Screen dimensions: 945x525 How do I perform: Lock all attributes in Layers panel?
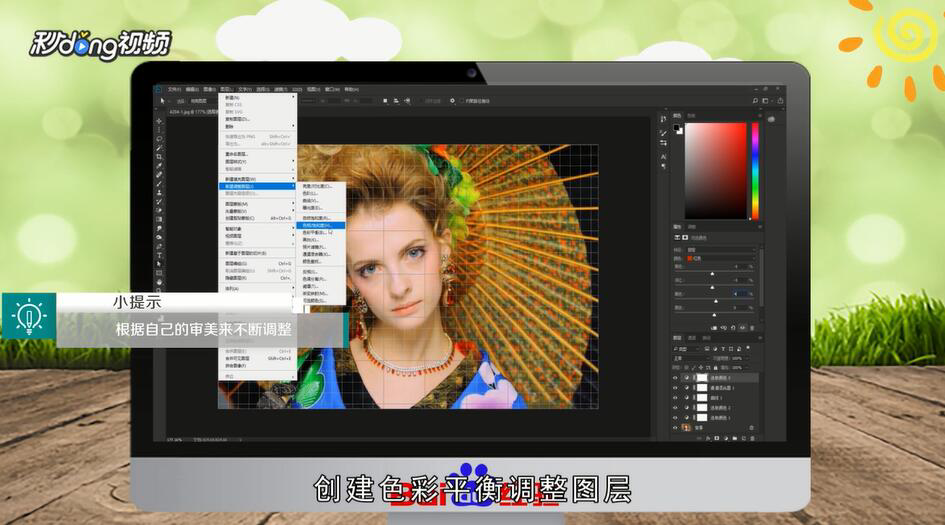[x=715, y=367]
